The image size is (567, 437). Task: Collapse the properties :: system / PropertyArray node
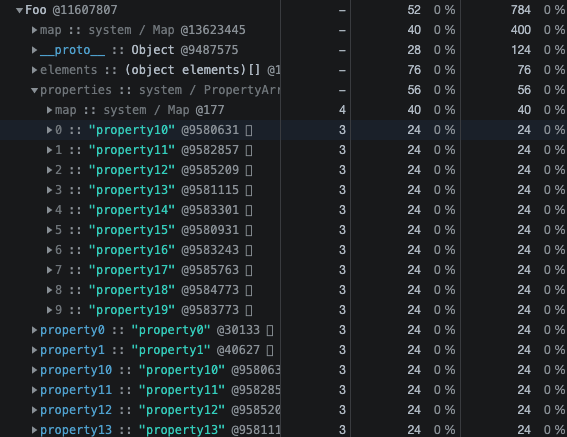pyautogui.click(x=34, y=90)
